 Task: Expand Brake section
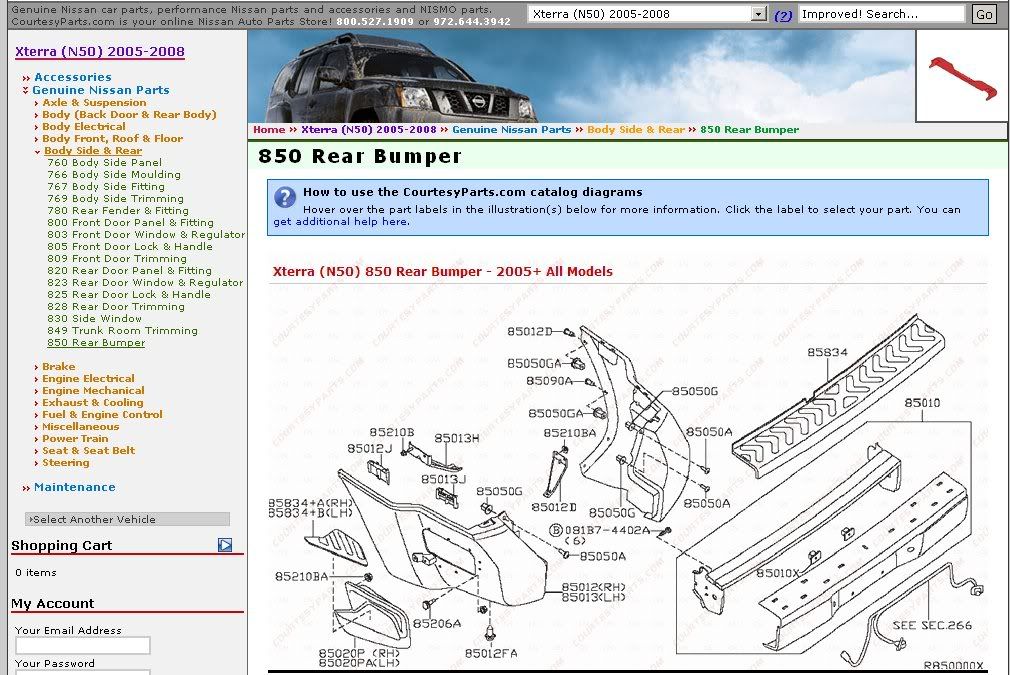pyautogui.click(x=59, y=366)
